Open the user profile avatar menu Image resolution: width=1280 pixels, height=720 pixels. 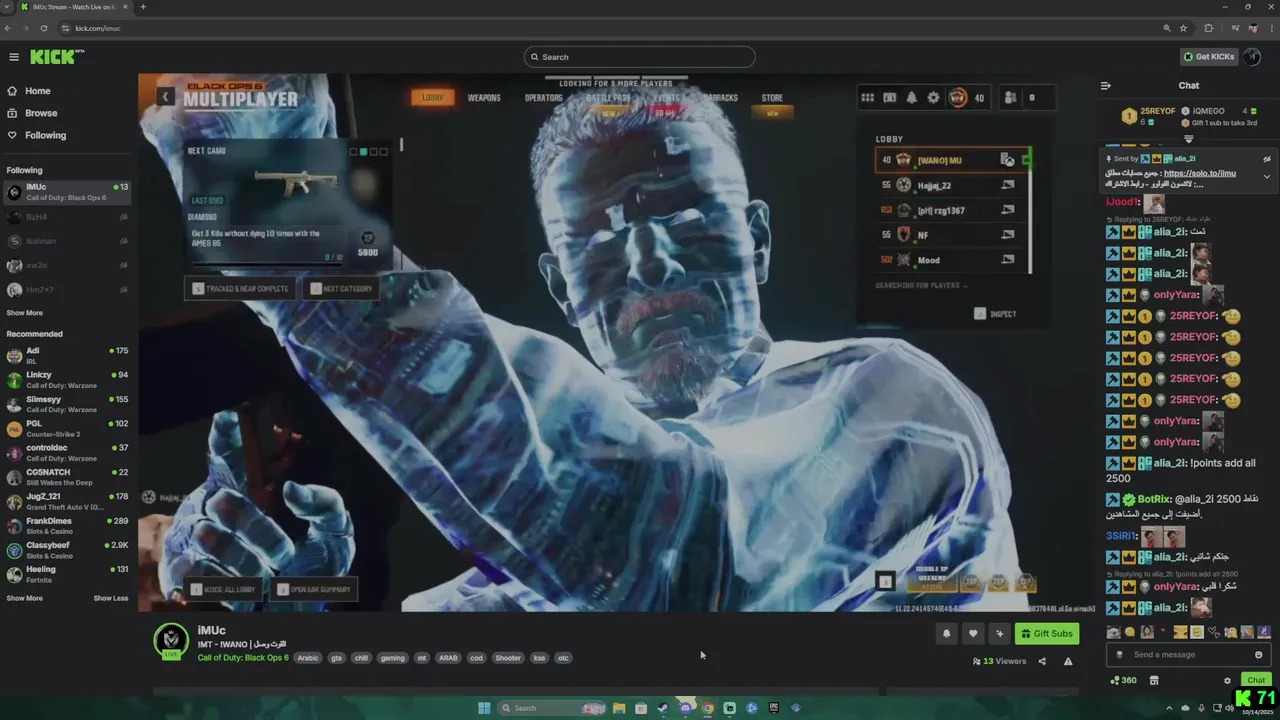tap(1252, 57)
